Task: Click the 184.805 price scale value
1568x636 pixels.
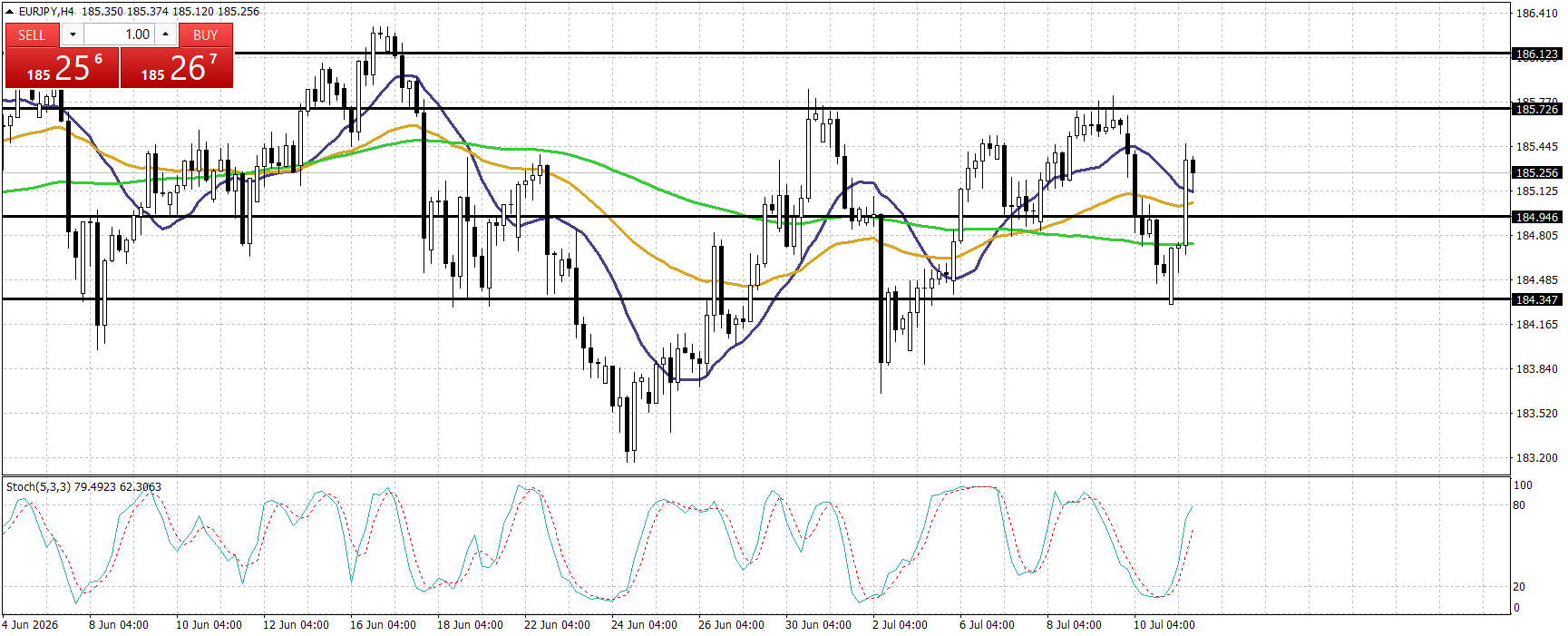Action: 1537,236
